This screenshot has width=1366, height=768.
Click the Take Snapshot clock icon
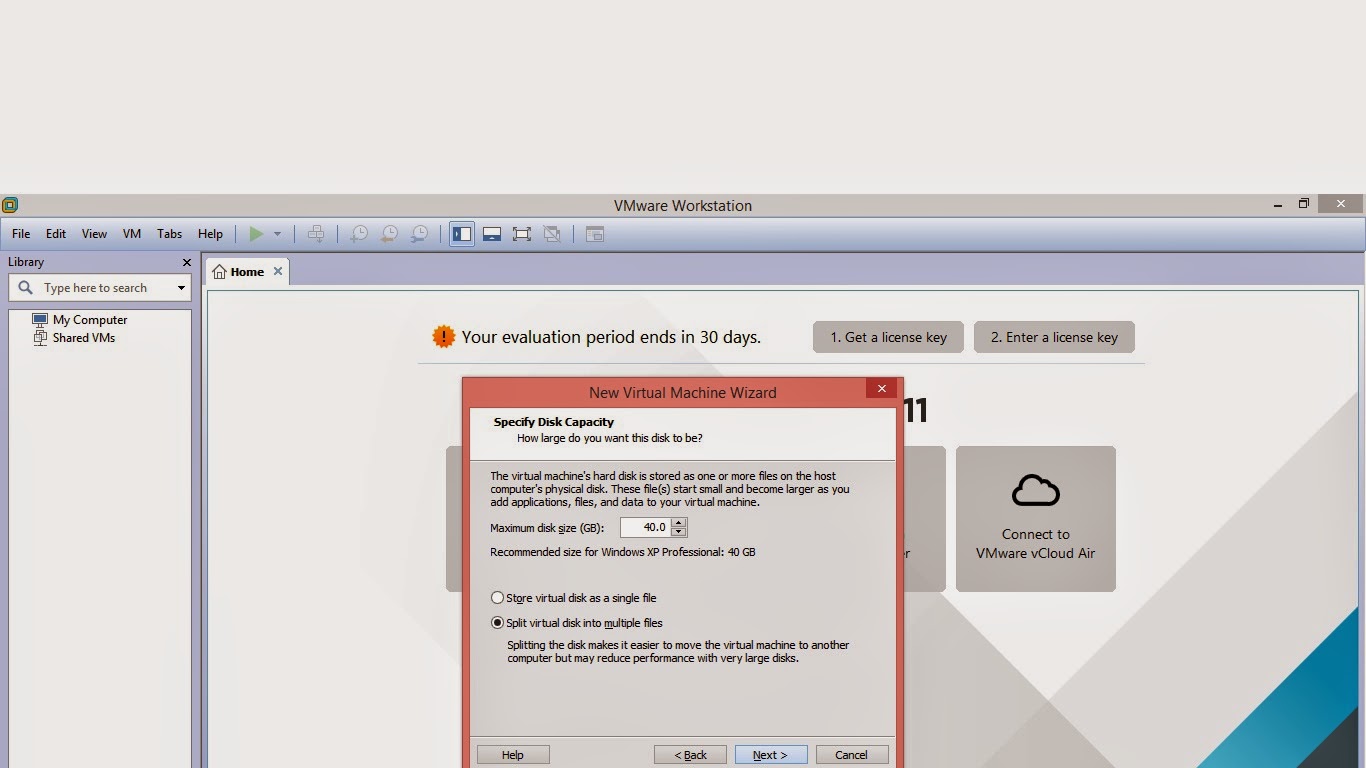pos(359,234)
